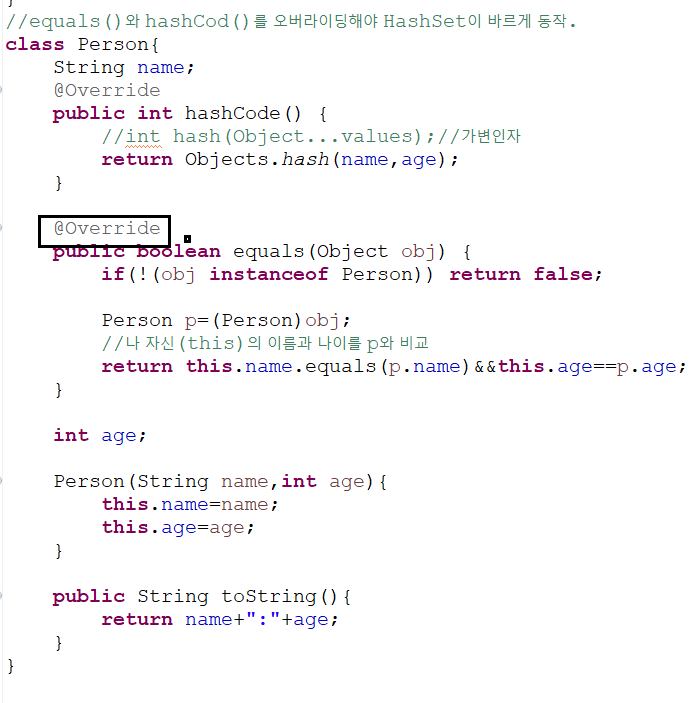Click the small black square marker
This screenshot has height=703, width=696.
pyautogui.click(x=187, y=239)
